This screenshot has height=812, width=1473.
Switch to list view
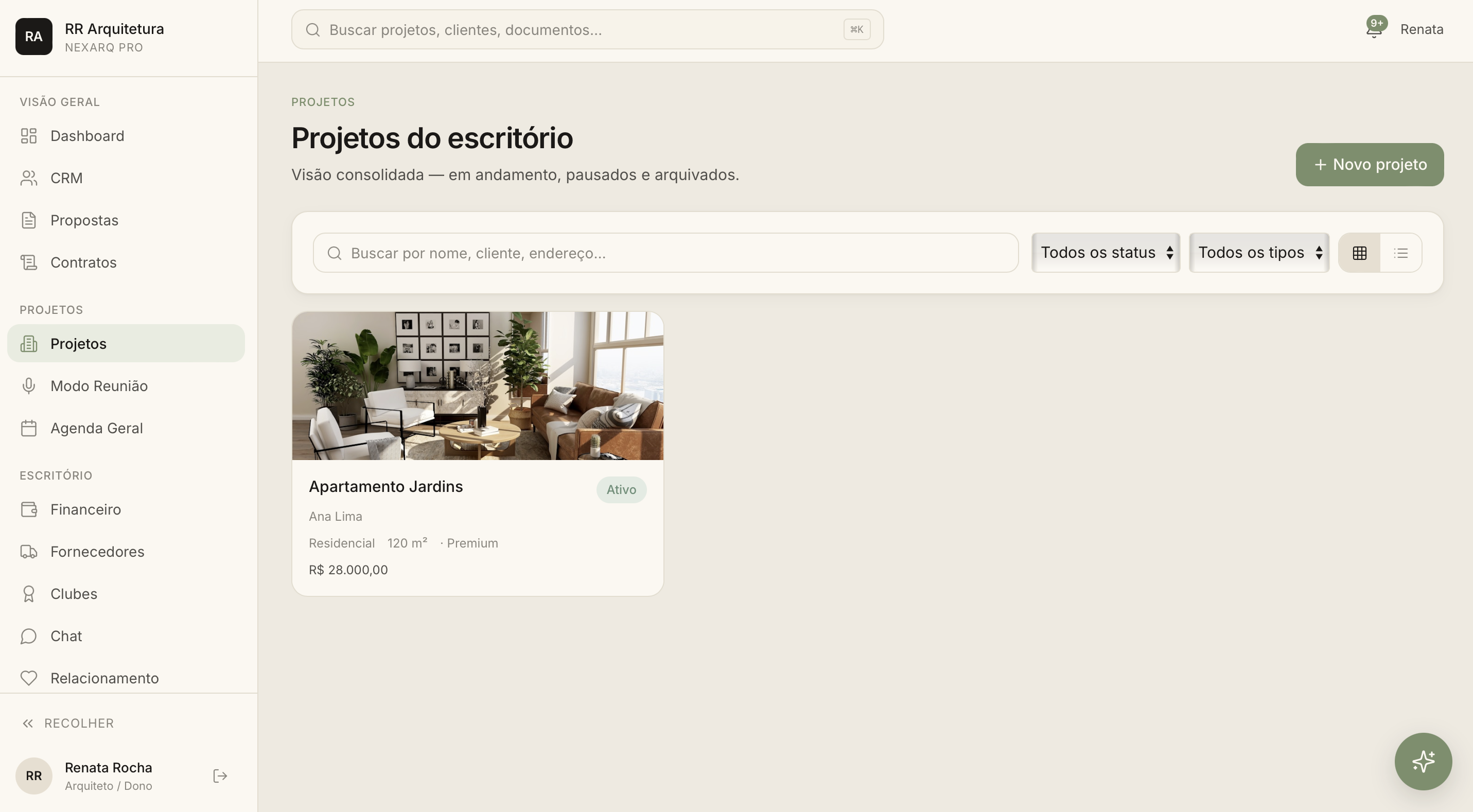click(1401, 253)
